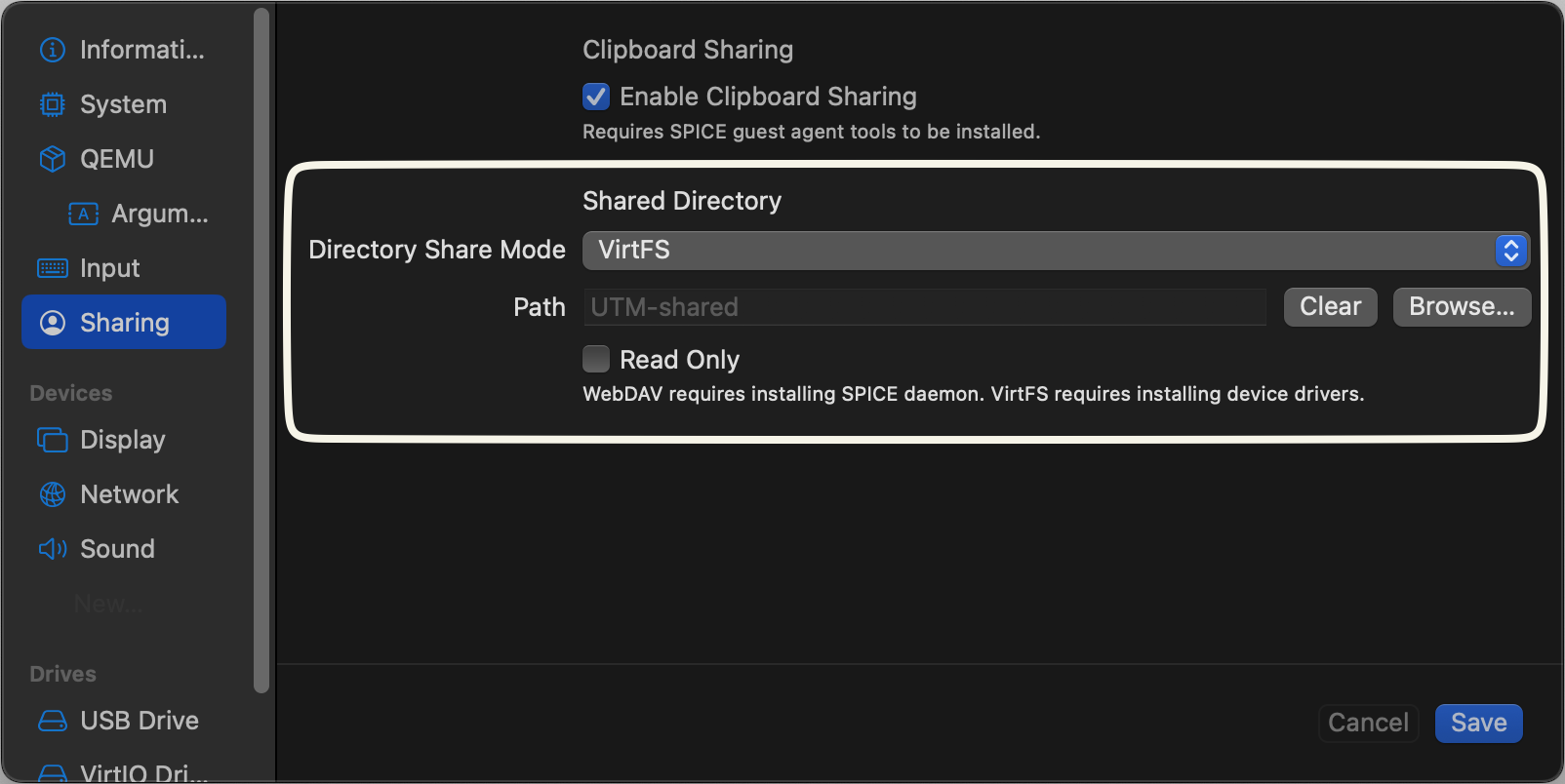Click the Information info-circle icon
This screenshot has height=784, width=1565.
coord(53,50)
